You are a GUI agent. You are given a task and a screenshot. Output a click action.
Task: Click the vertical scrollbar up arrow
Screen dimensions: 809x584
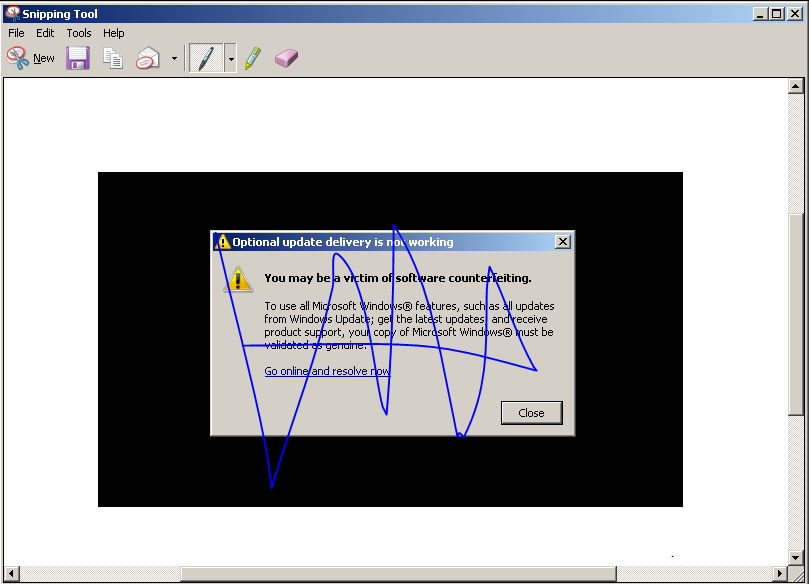coord(796,86)
